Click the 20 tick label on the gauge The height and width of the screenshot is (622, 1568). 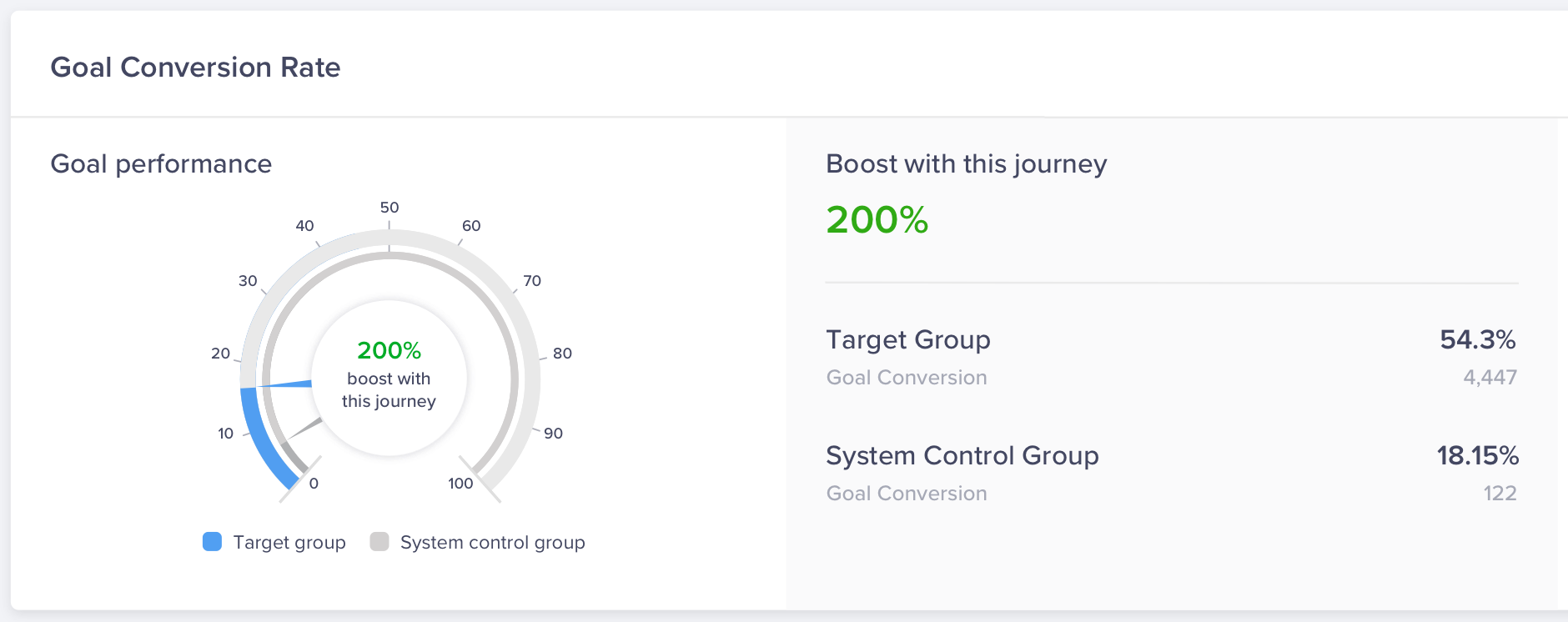coord(220,354)
